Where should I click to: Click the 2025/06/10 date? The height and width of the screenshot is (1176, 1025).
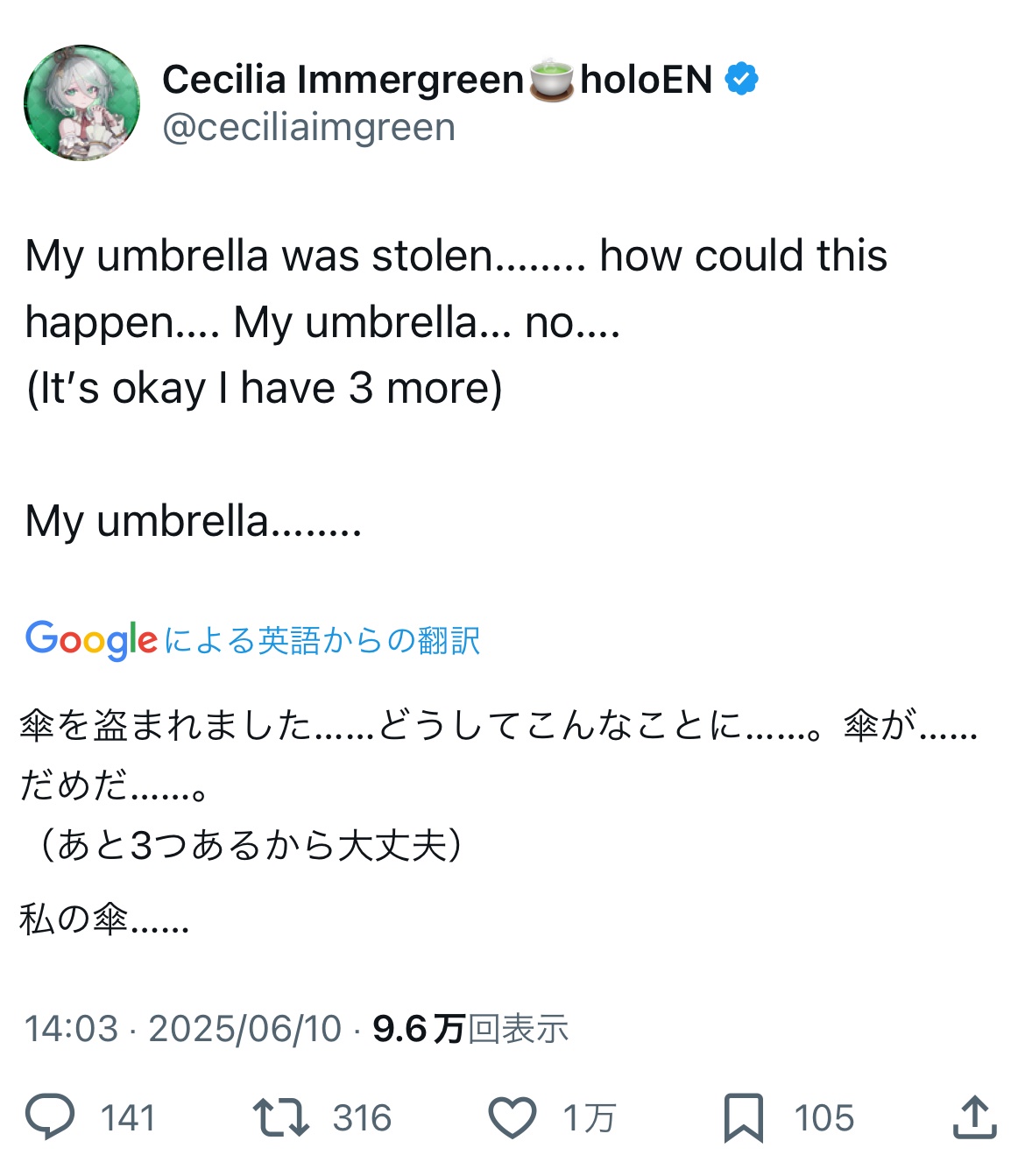point(244,1029)
